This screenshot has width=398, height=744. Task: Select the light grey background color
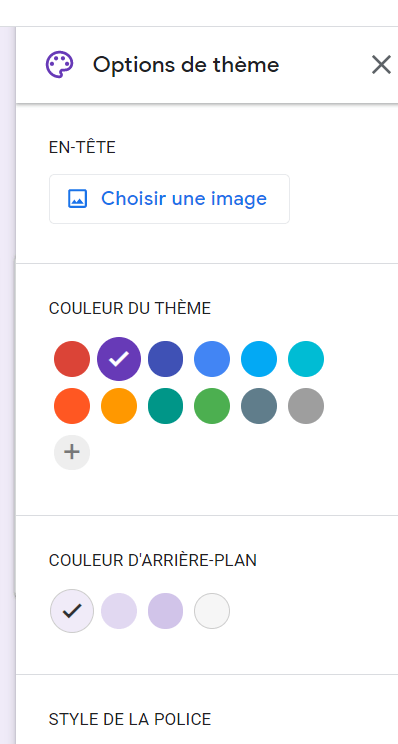coord(212,611)
